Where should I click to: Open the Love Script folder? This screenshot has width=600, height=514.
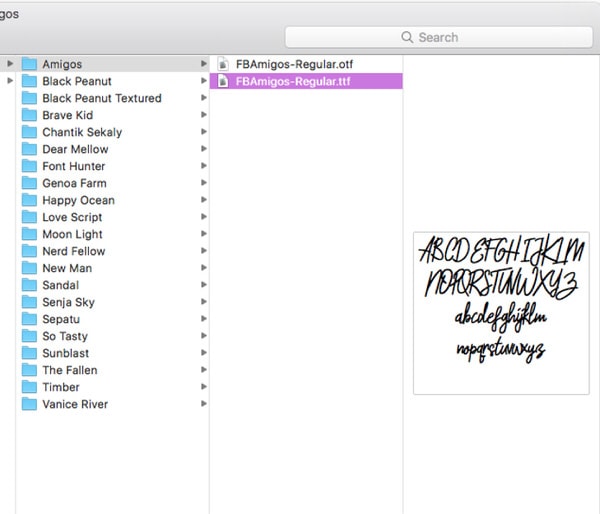(72, 217)
